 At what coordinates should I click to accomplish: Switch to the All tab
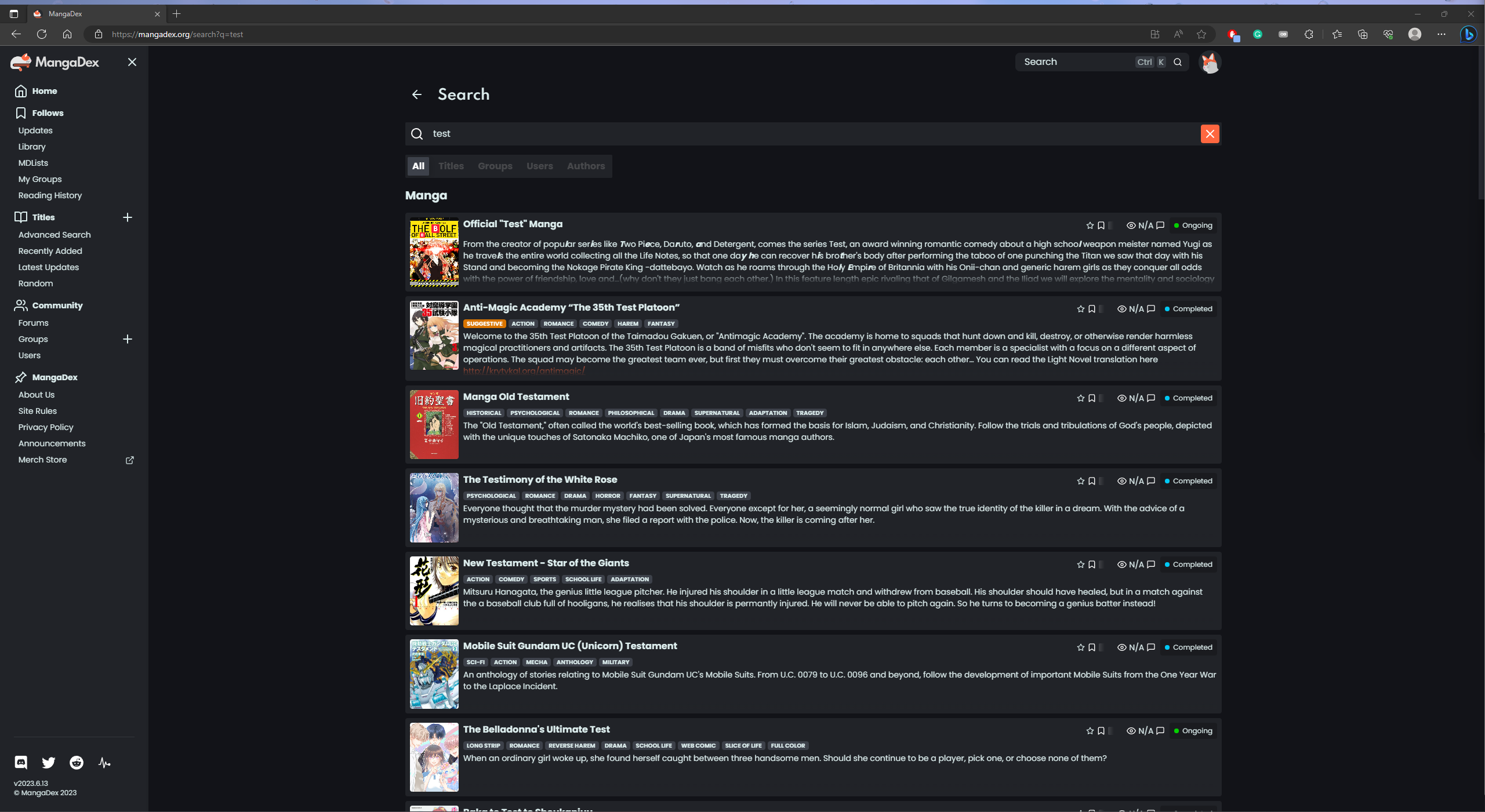(418, 166)
